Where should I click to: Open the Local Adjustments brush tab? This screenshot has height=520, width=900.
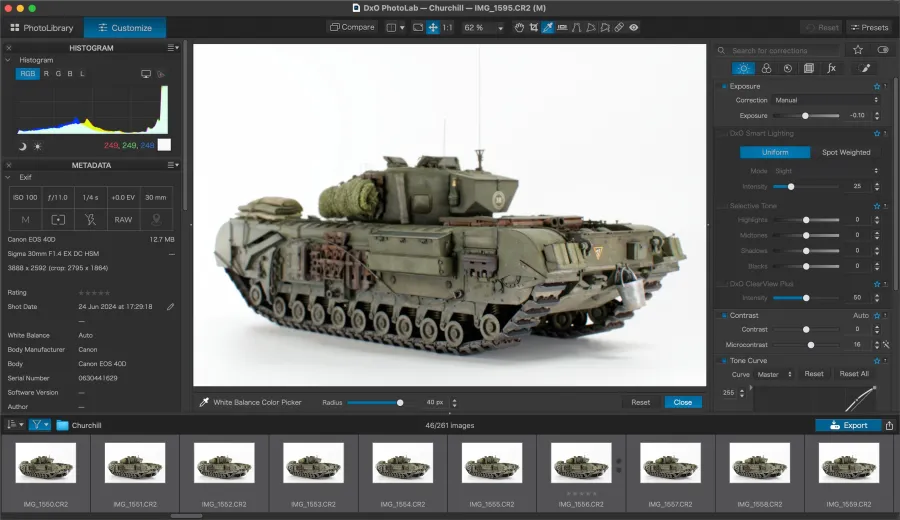[866, 68]
